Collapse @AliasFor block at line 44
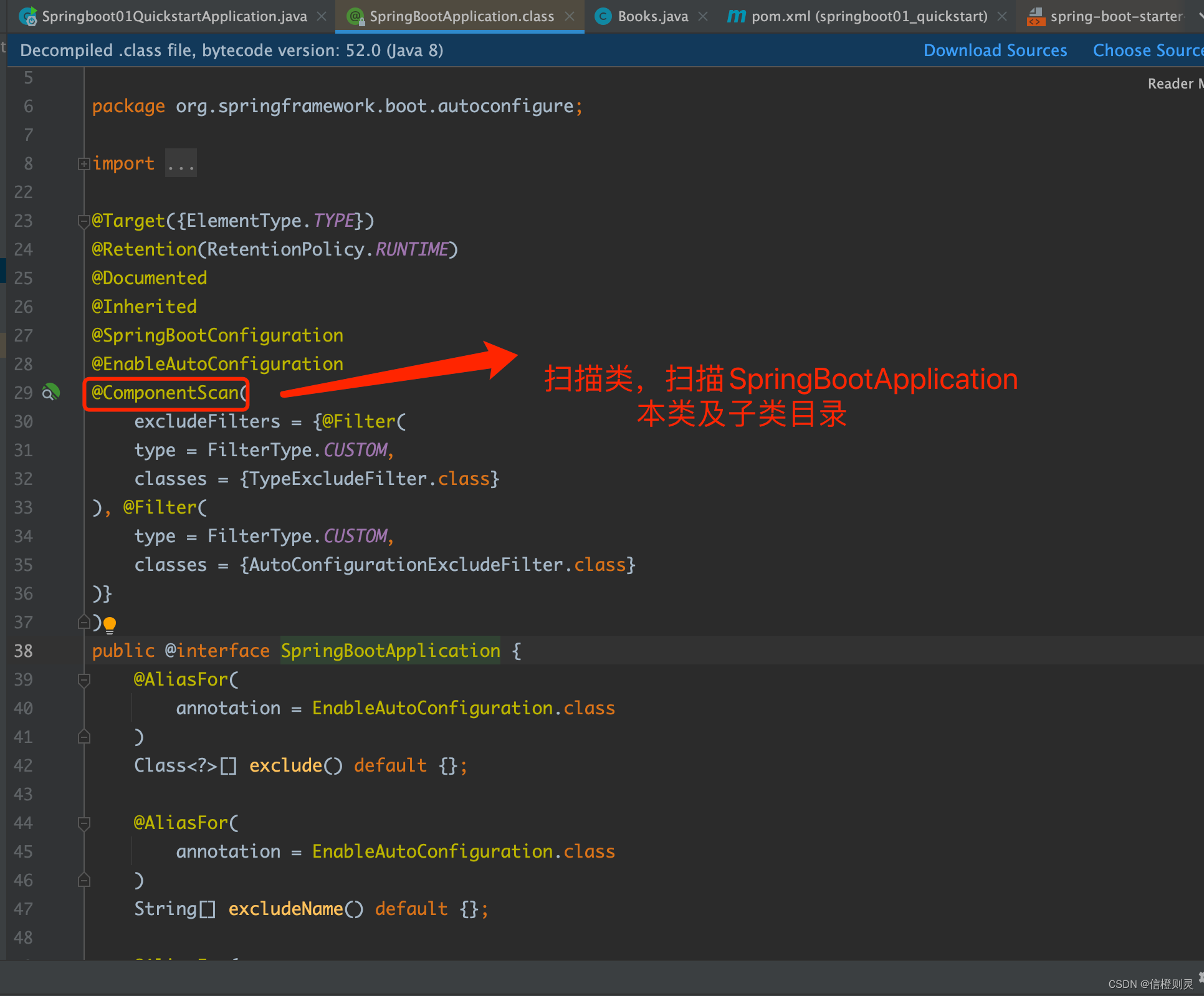 (x=84, y=823)
